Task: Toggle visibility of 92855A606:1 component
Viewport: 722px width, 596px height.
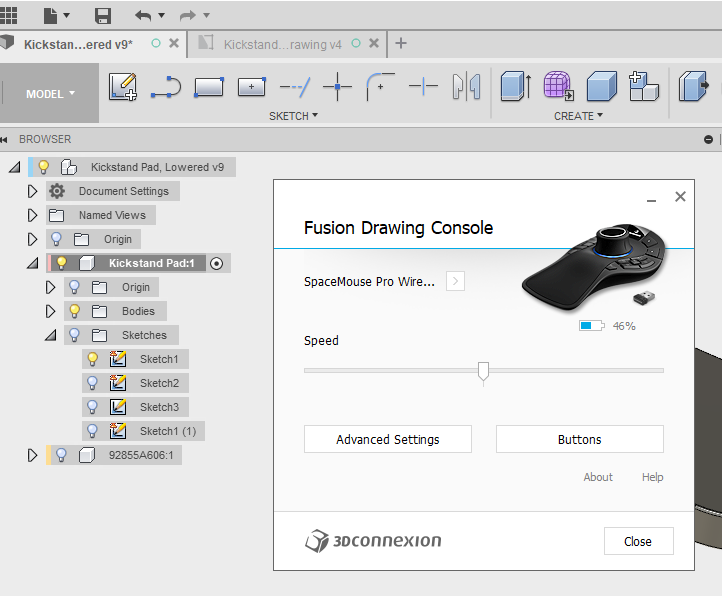Action: (61, 455)
